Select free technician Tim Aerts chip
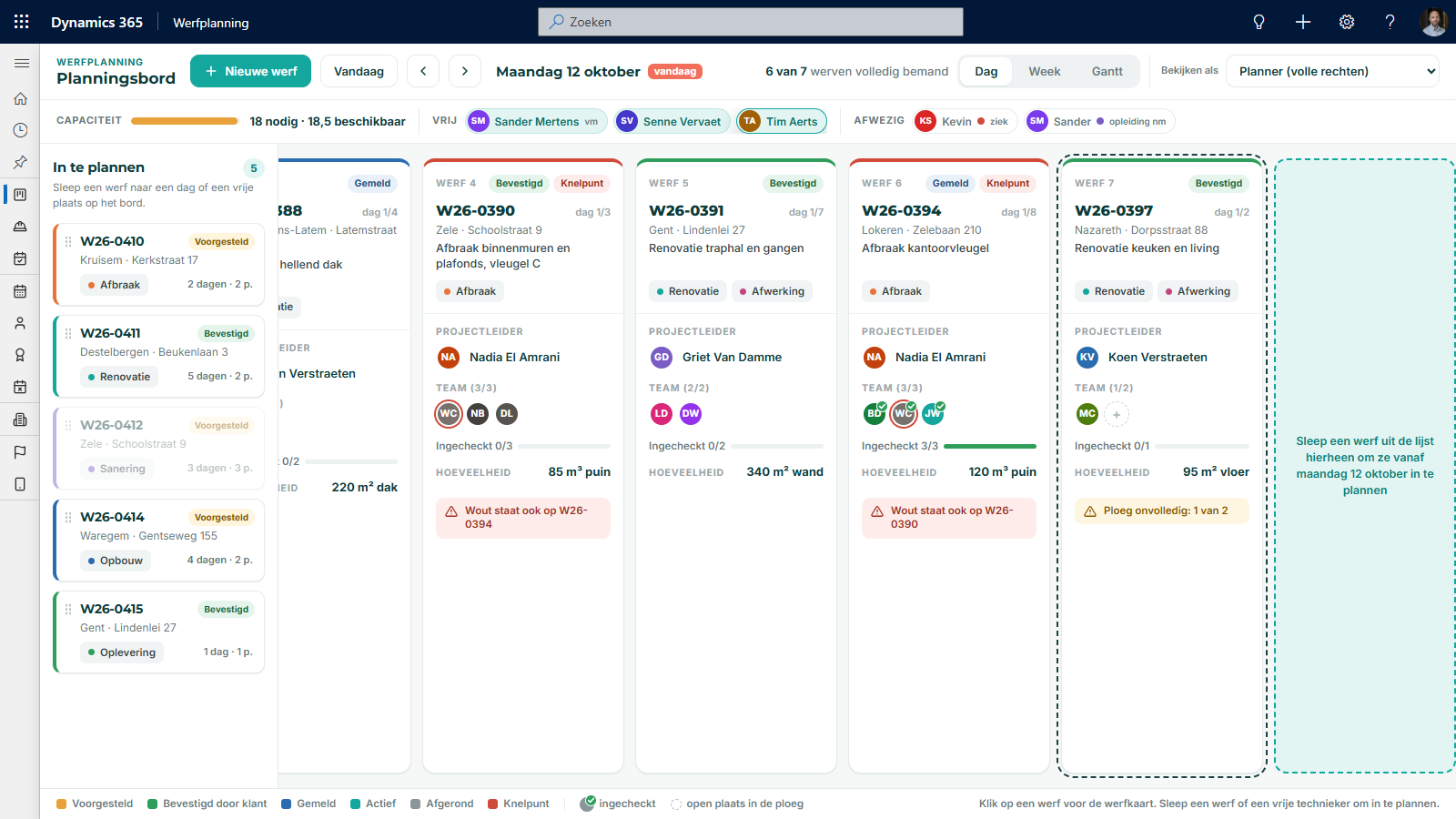 tap(782, 121)
